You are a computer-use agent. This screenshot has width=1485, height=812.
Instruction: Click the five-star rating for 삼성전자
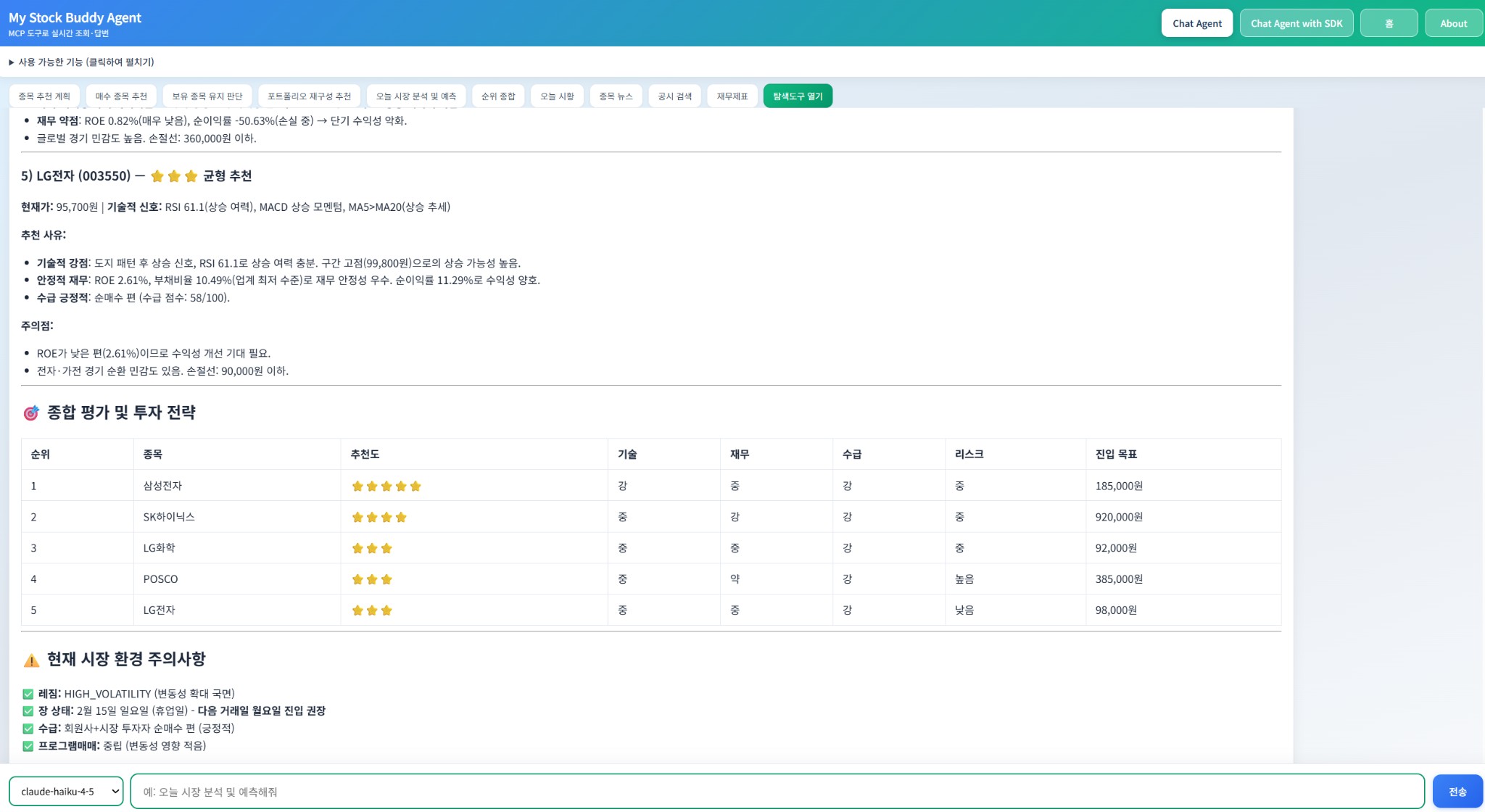pyautogui.click(x=386, y=486)
